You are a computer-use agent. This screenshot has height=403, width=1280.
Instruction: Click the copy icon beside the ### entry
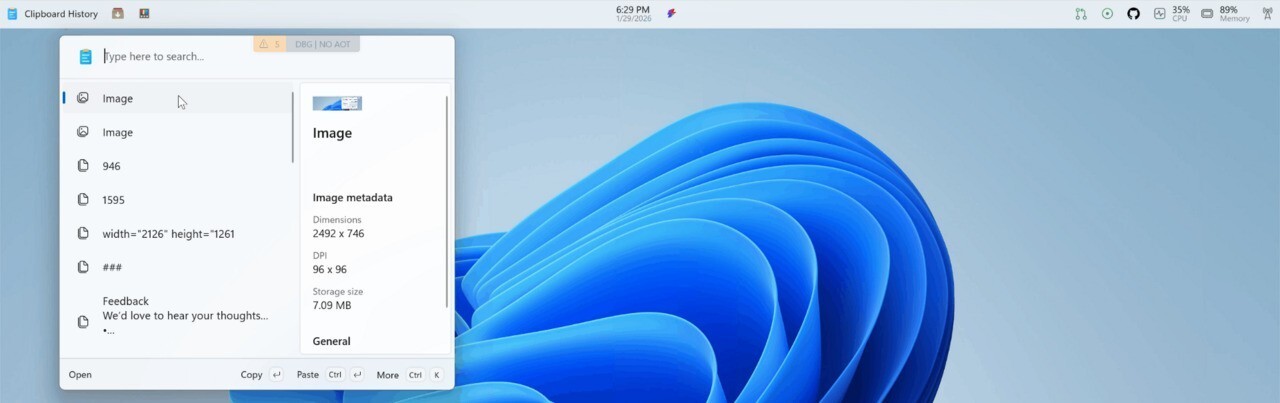[x=83, y=267]
